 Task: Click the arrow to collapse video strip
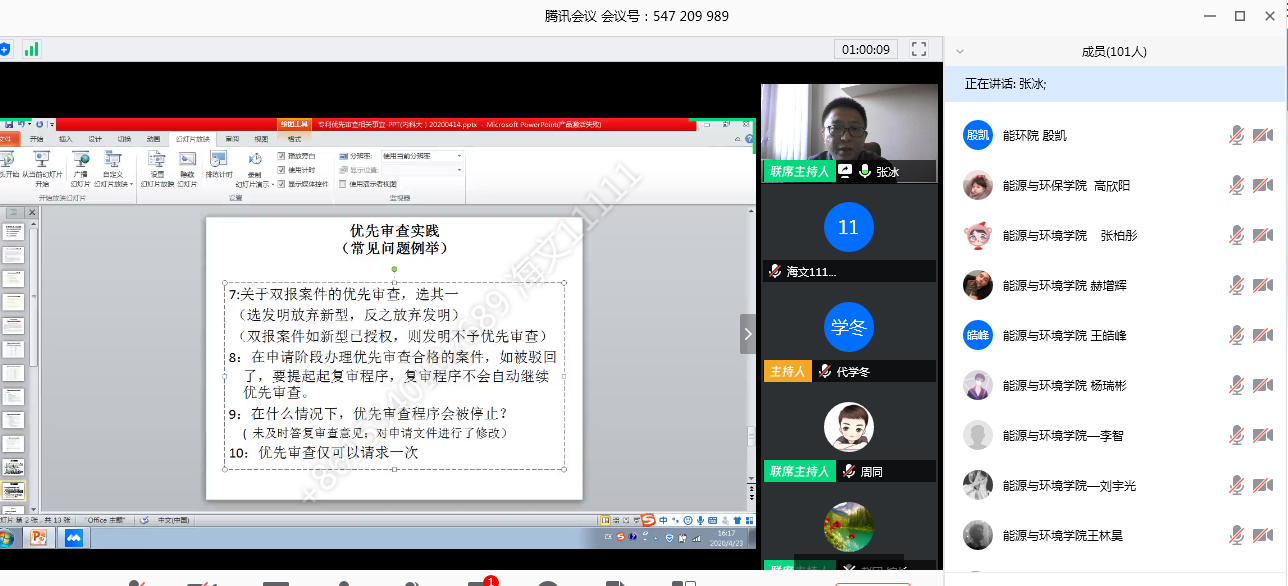pos(748,334)
